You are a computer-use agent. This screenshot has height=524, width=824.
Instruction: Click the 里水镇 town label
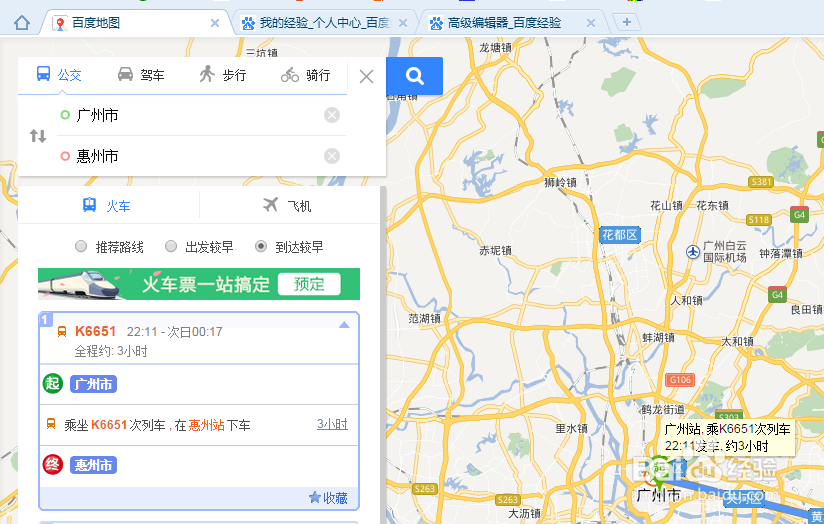click(572, 428)
